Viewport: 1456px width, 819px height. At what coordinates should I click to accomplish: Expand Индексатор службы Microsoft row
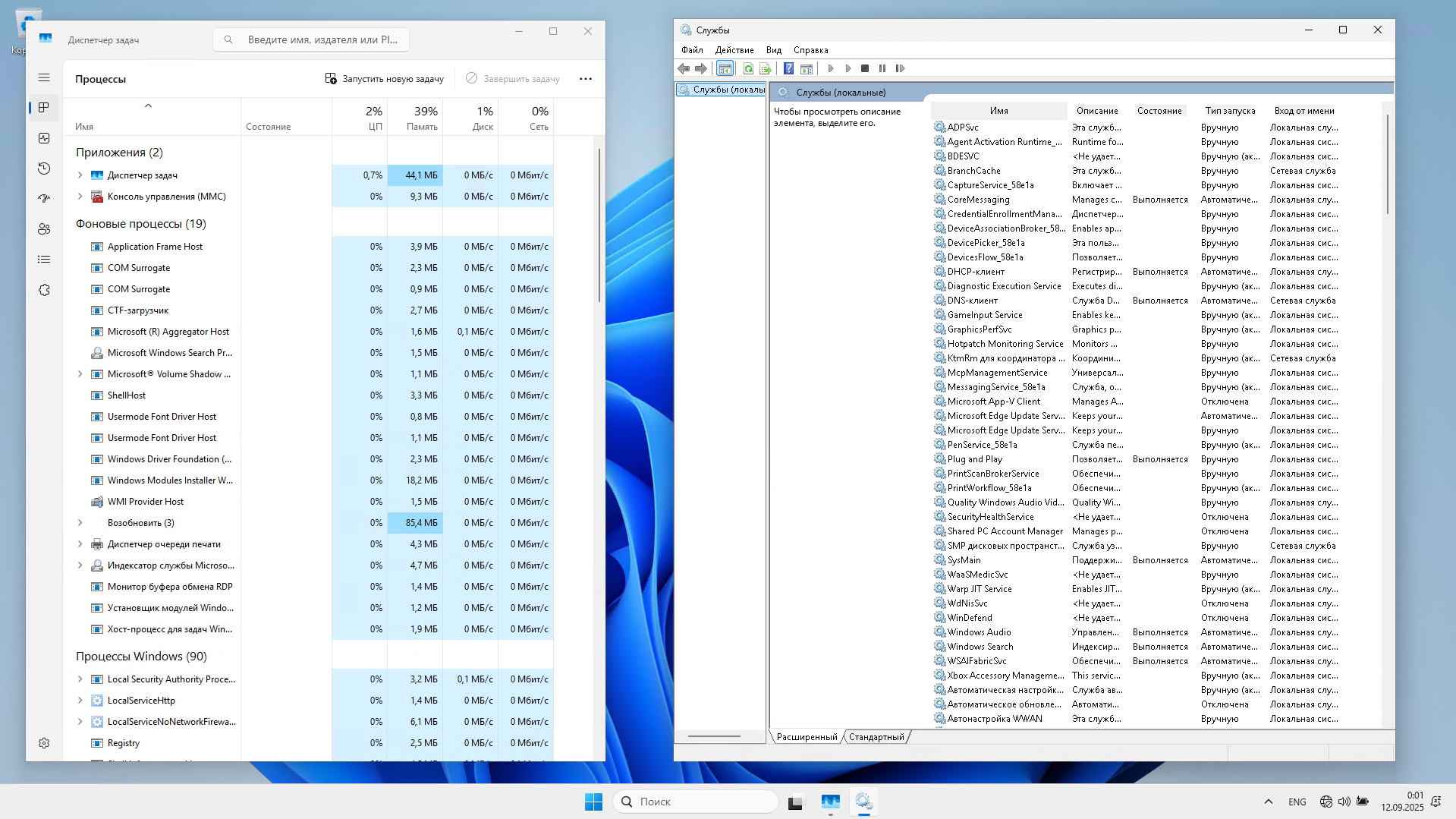click(x=80, y=565)
